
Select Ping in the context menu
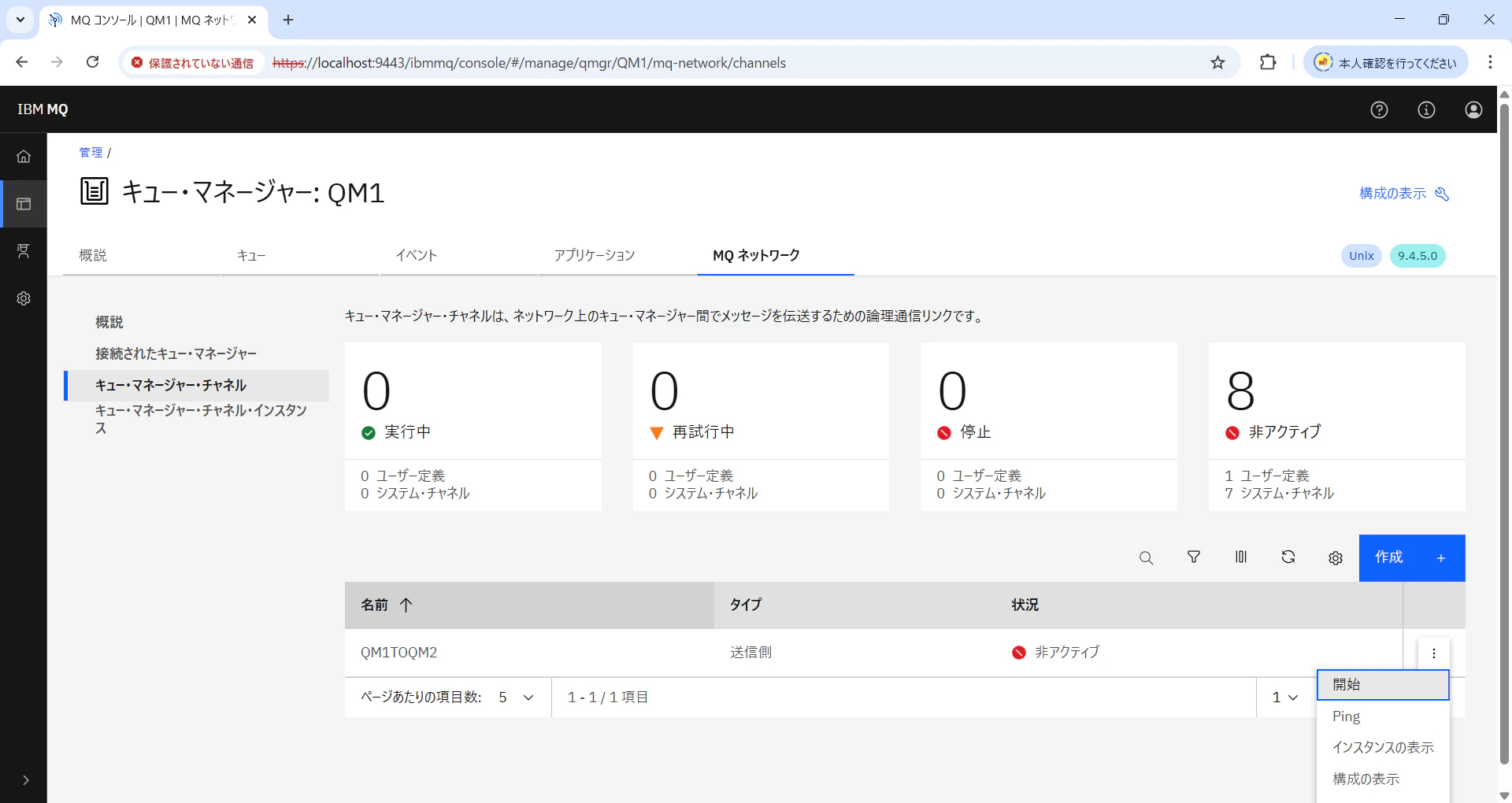pyautogui.click(x=1383, y=716)
